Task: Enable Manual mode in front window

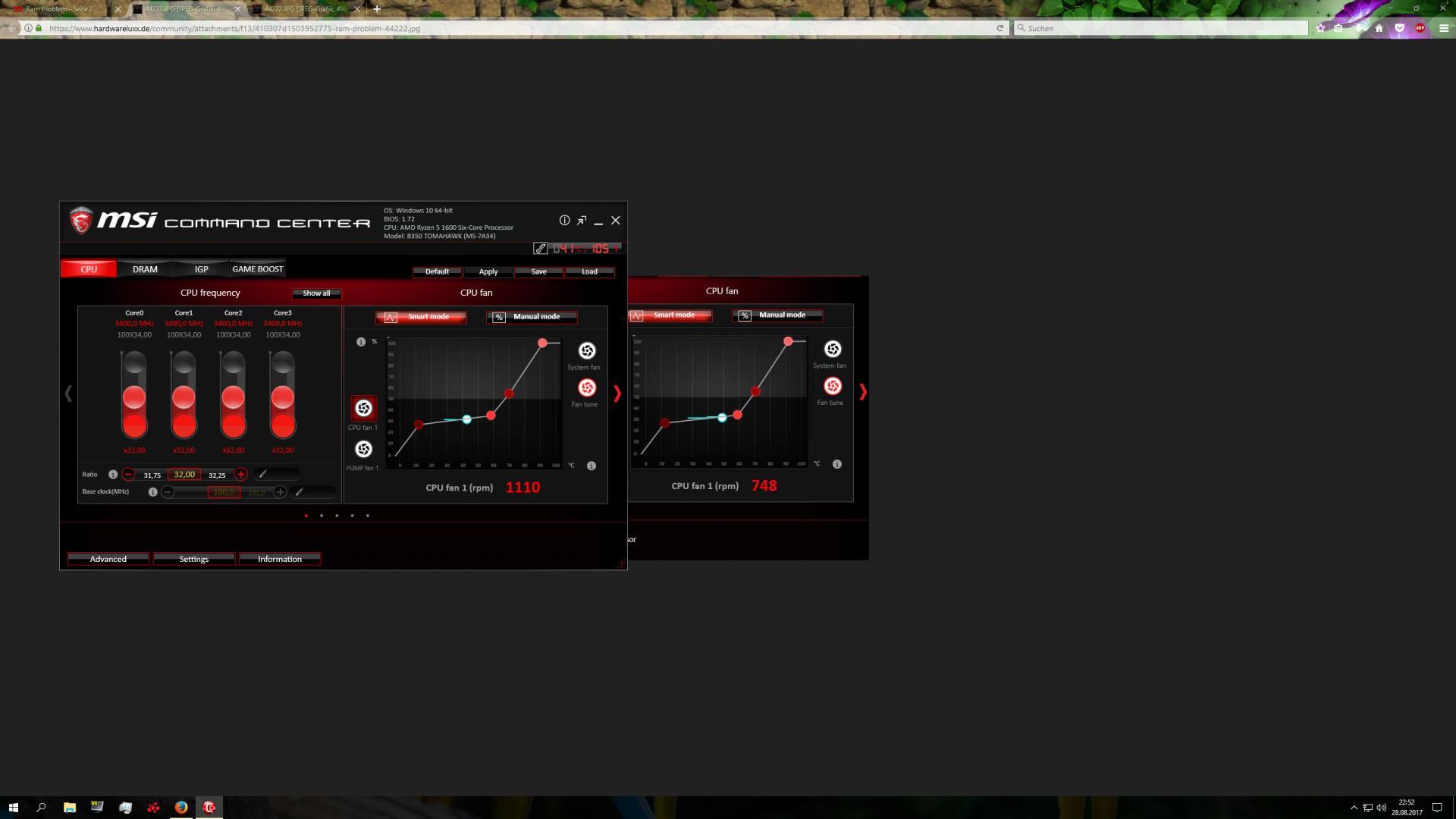Action: click(x=532, y=317)
